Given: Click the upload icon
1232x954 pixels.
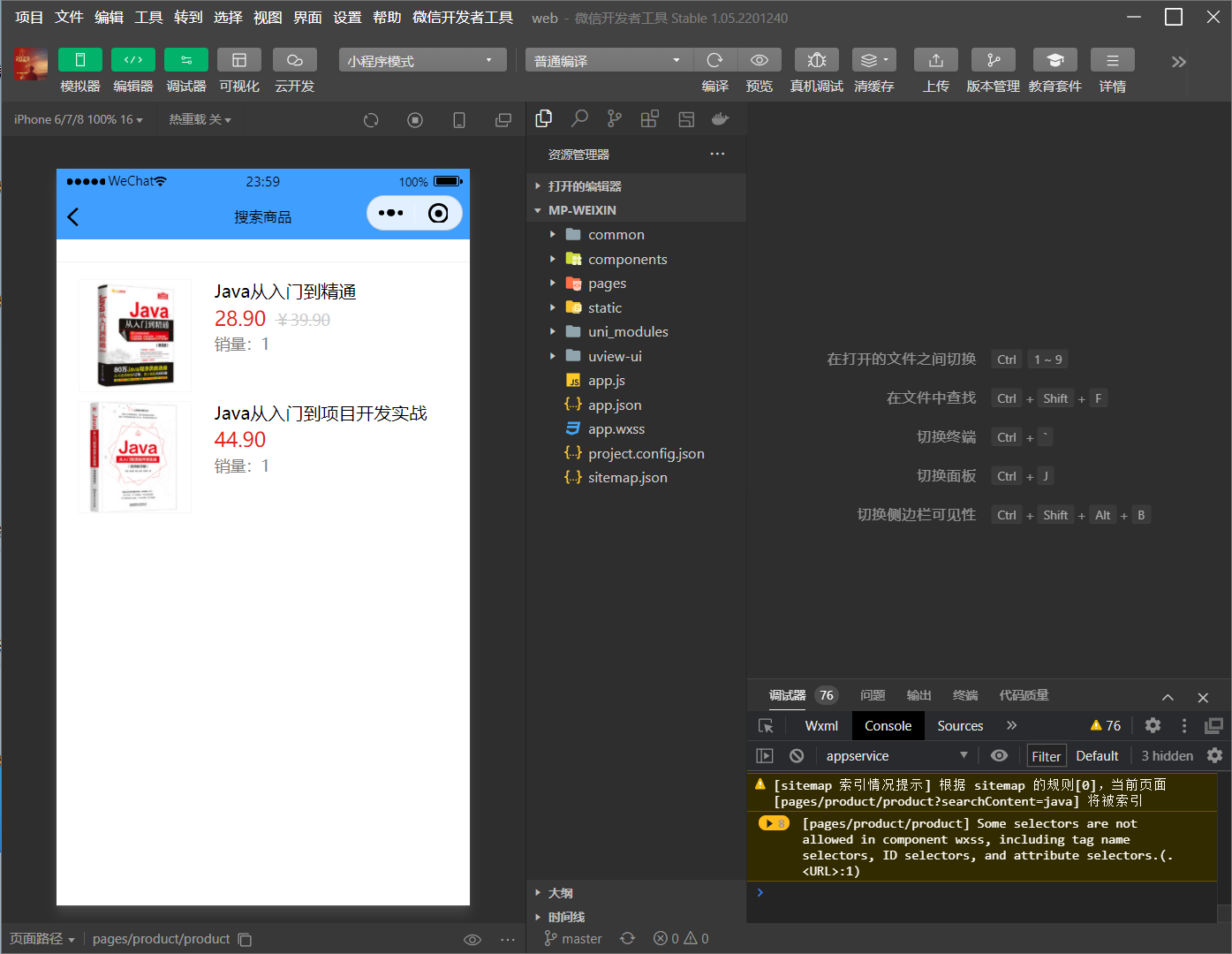Looking at the screenshot, I should 936,60.
